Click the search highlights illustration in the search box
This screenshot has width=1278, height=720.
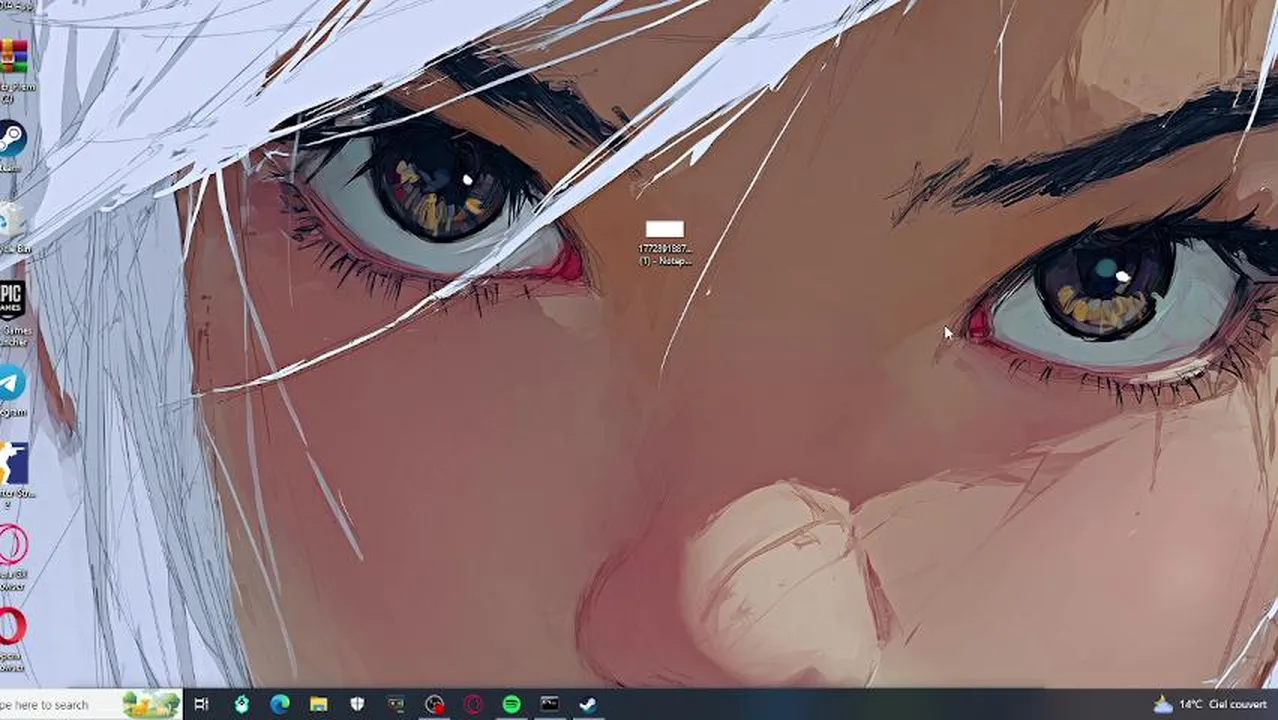(151, 705)
